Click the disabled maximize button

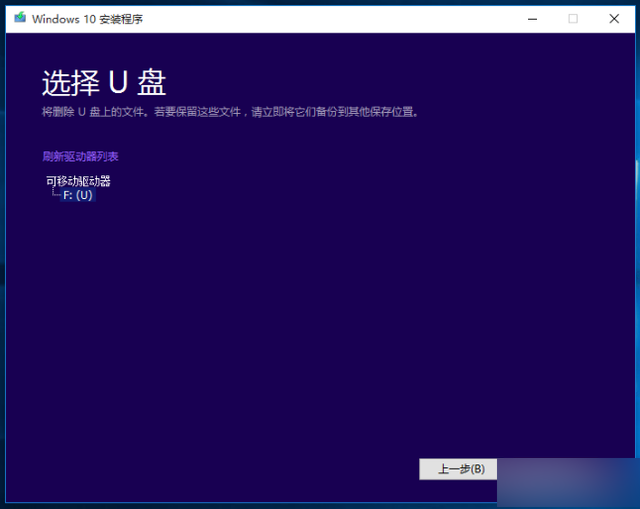click(573, 19)
